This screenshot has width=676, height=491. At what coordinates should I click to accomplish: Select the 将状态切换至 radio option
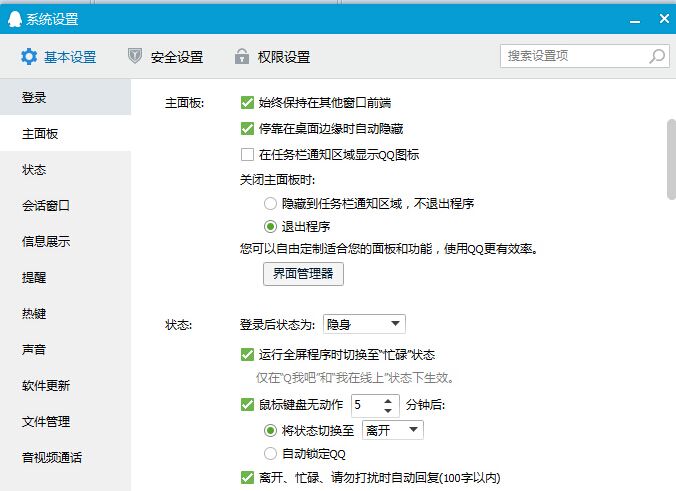click(x=270, y=430)
